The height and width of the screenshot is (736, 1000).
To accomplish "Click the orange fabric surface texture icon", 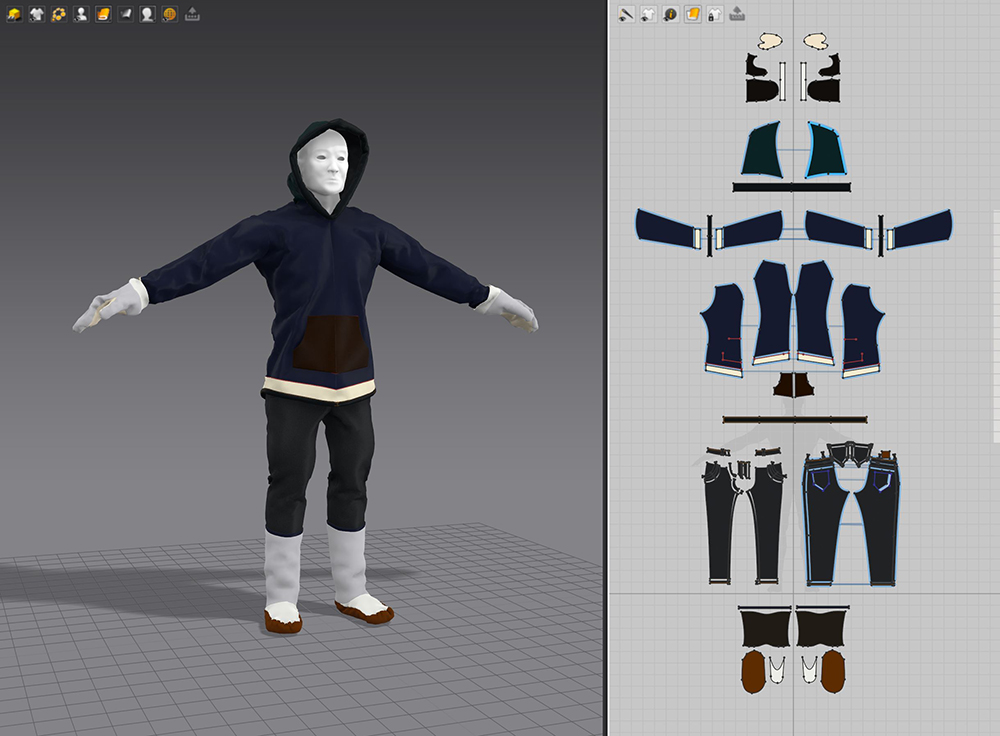I will click(102, 14).
